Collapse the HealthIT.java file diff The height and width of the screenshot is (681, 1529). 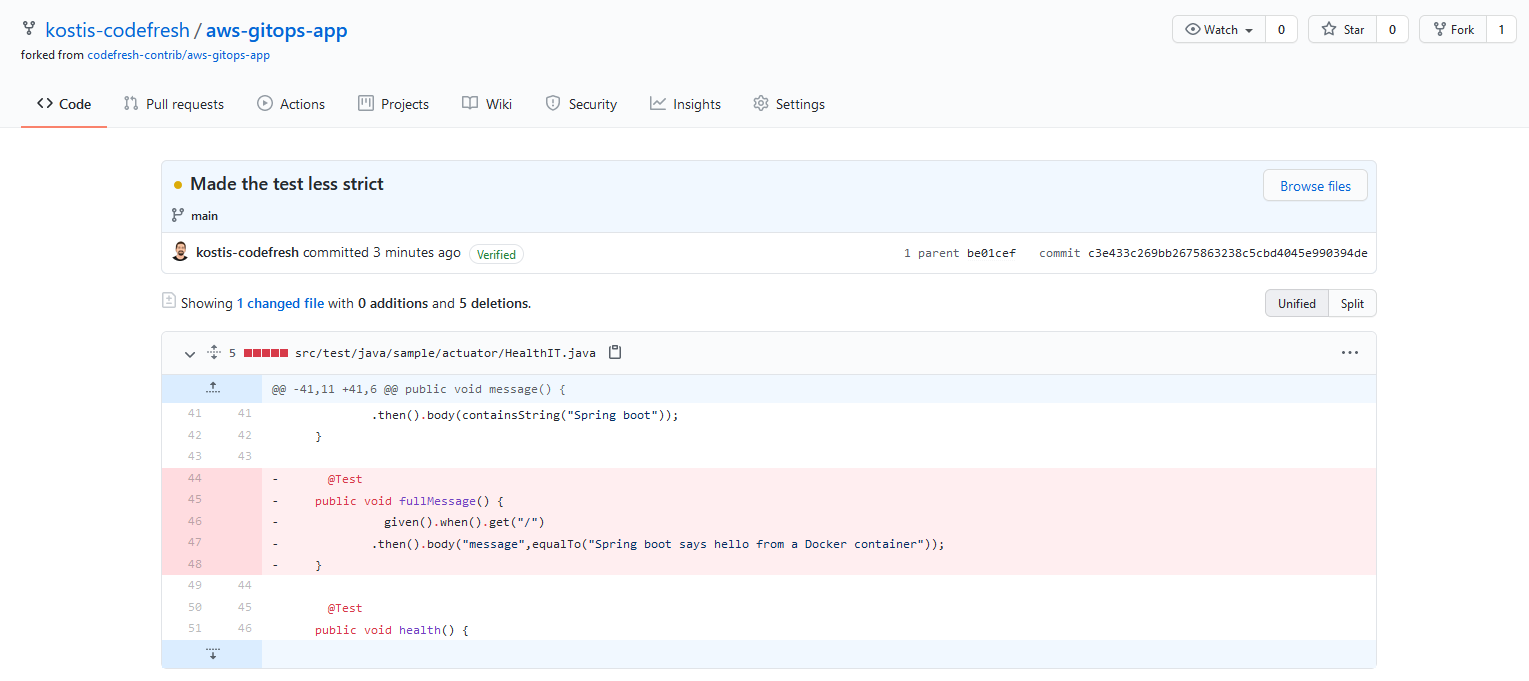(x=190, y=353)
